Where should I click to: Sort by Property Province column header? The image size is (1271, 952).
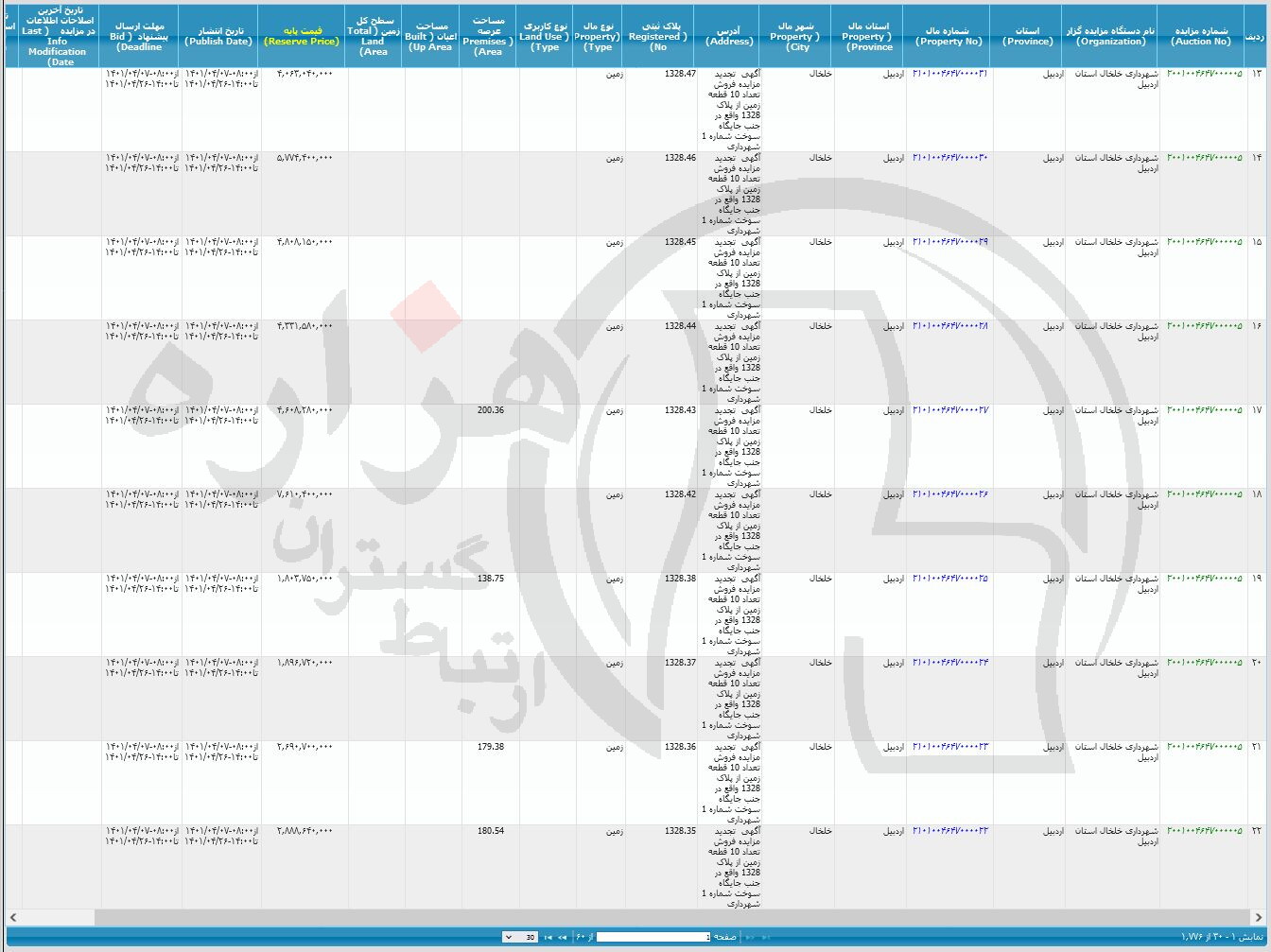click(x=868, y=35)
